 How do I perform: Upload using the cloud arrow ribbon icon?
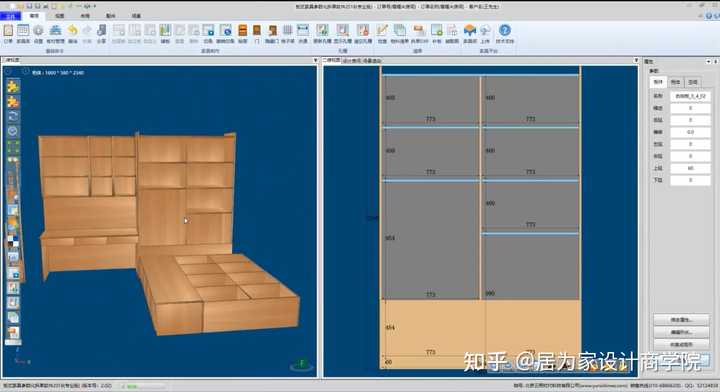click(485, 31)
